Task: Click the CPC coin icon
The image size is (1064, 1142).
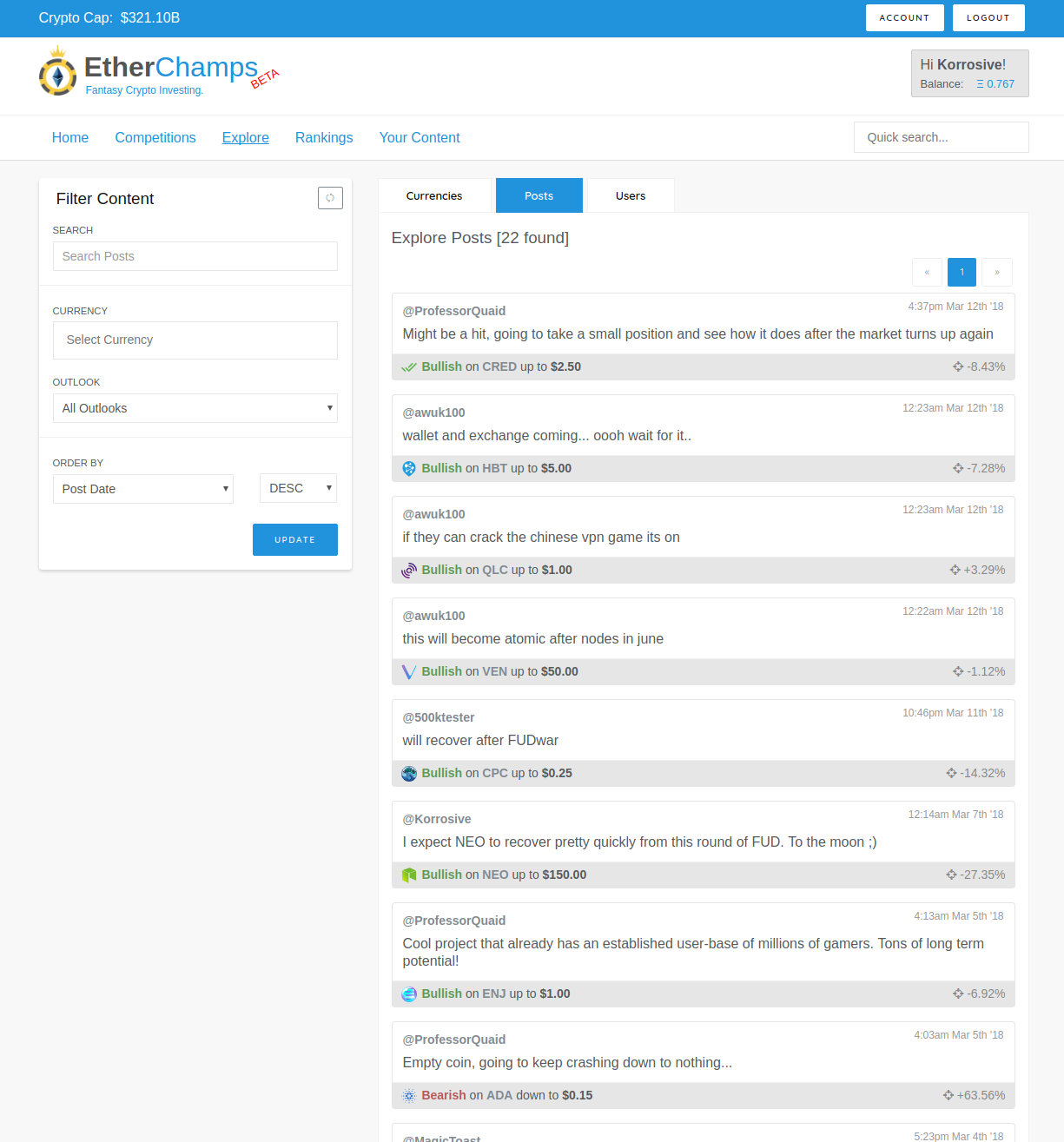Action: pos(409,774)
